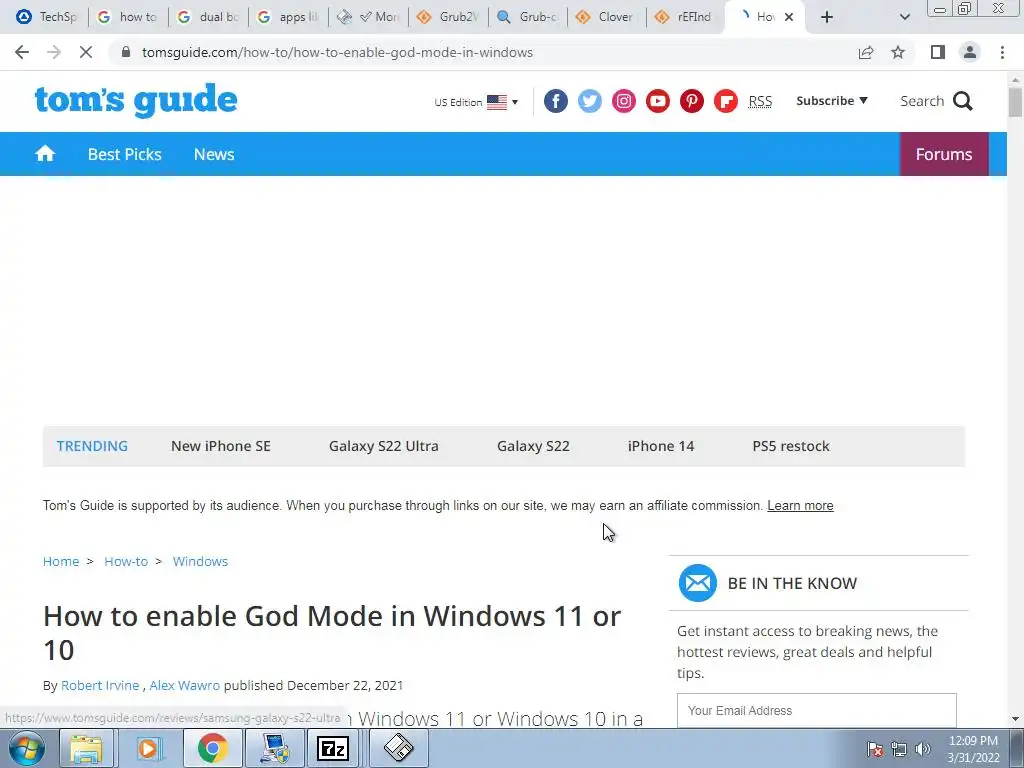Open Tom's Guide Facebook icon
Screen dimensions: 1024x768
[x=556, y=101]
